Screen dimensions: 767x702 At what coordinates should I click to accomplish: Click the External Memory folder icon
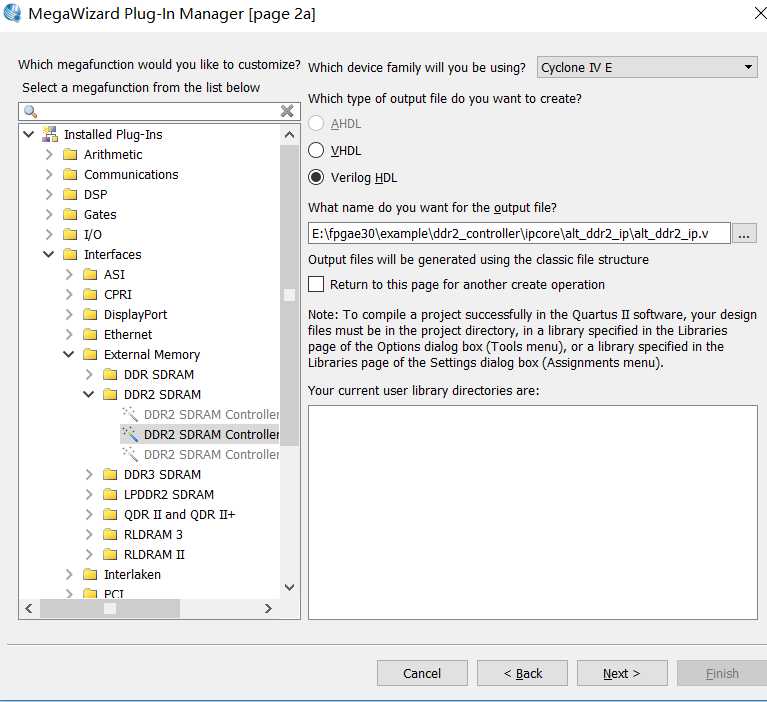click(x=90, y=355)
